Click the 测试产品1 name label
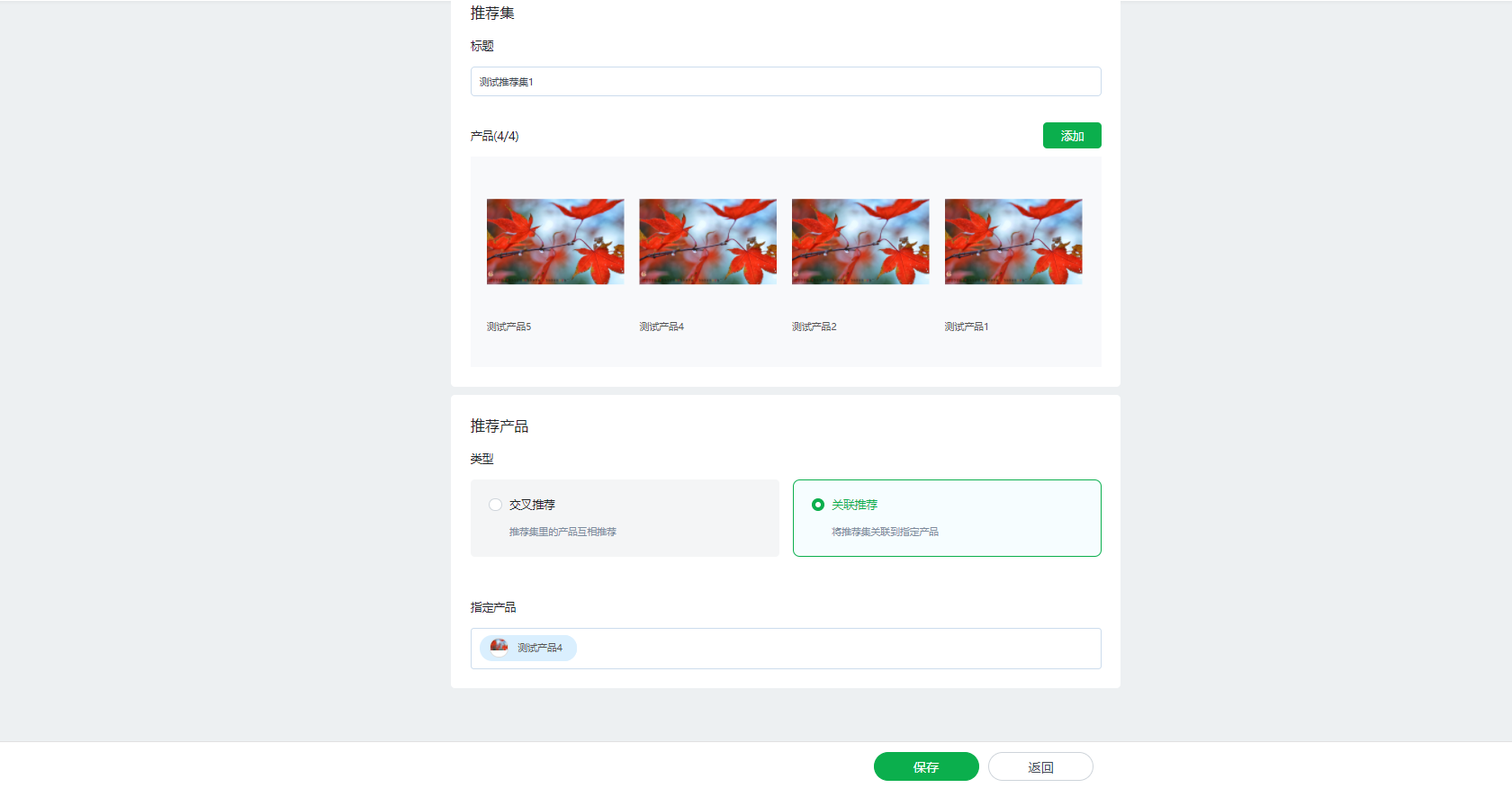1512x788 pixels. (967, 327)
